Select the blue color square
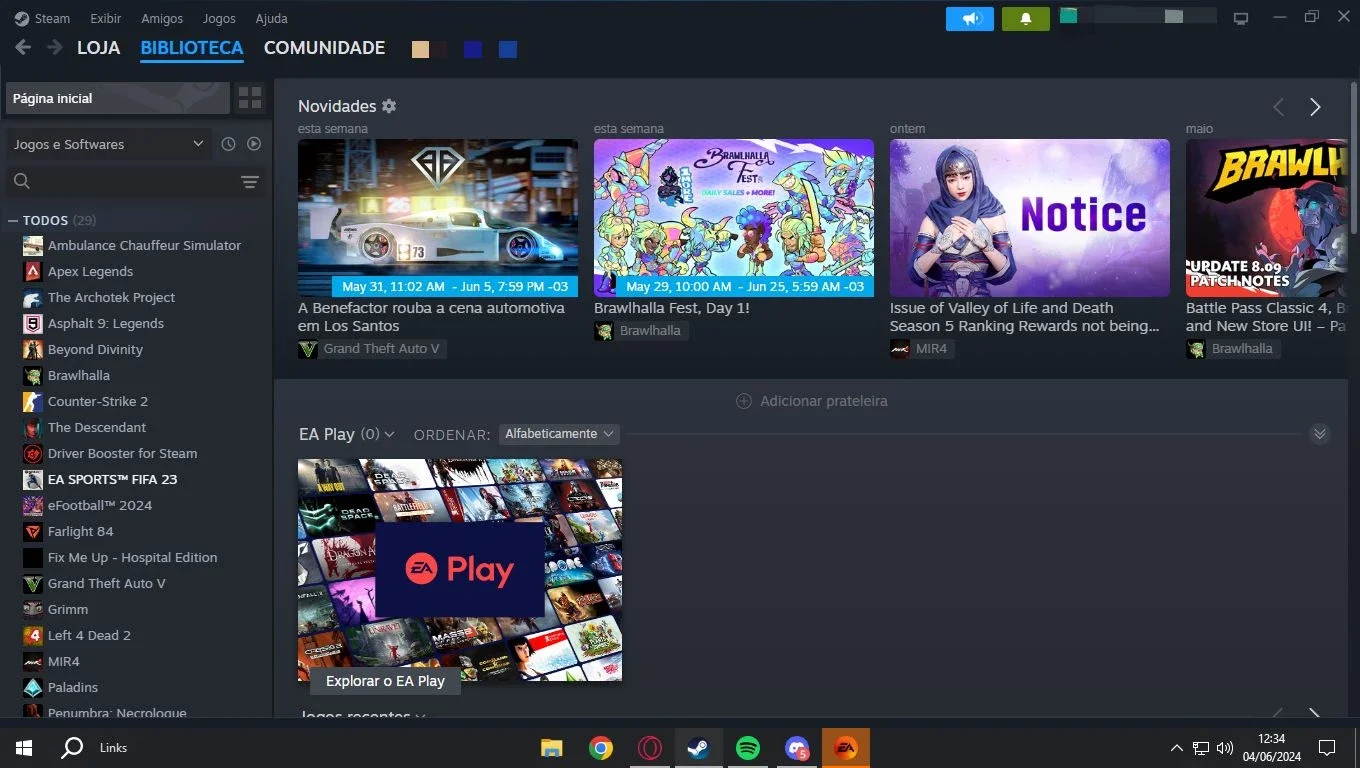The height and width of the screenshot is (768, 1360). [x=508, y=49]
